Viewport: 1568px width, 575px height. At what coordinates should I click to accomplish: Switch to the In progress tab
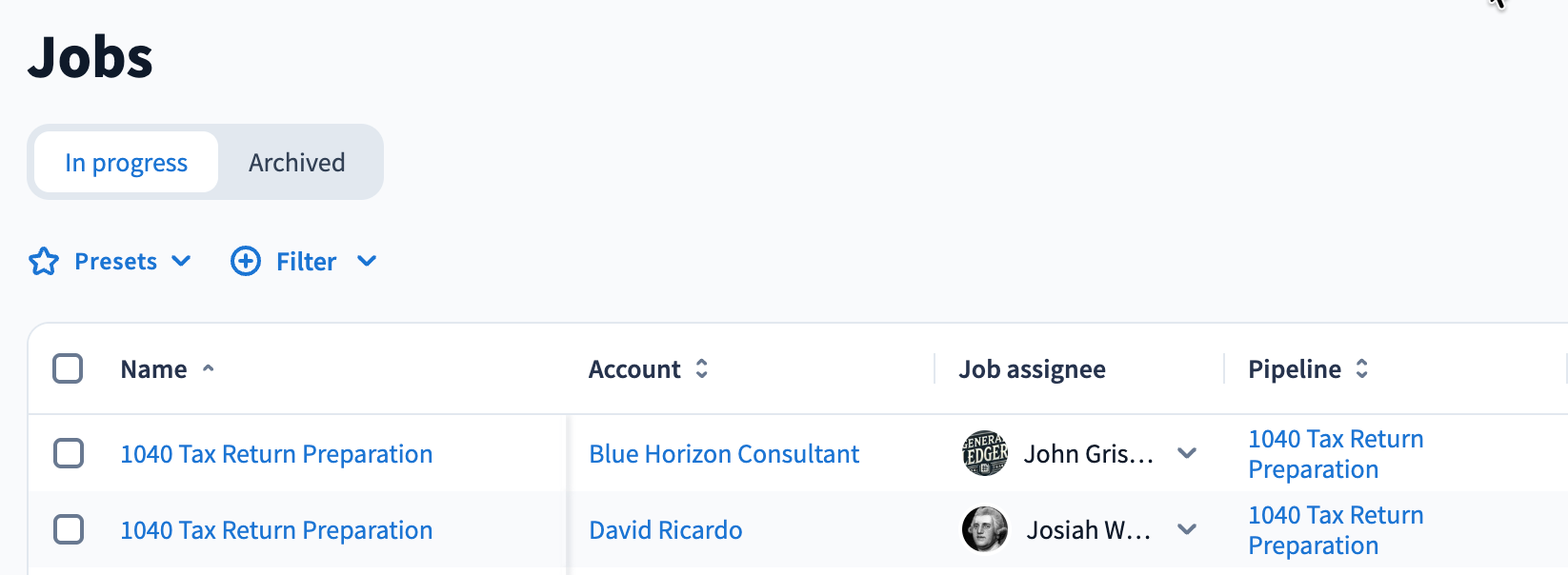point(127,163)
